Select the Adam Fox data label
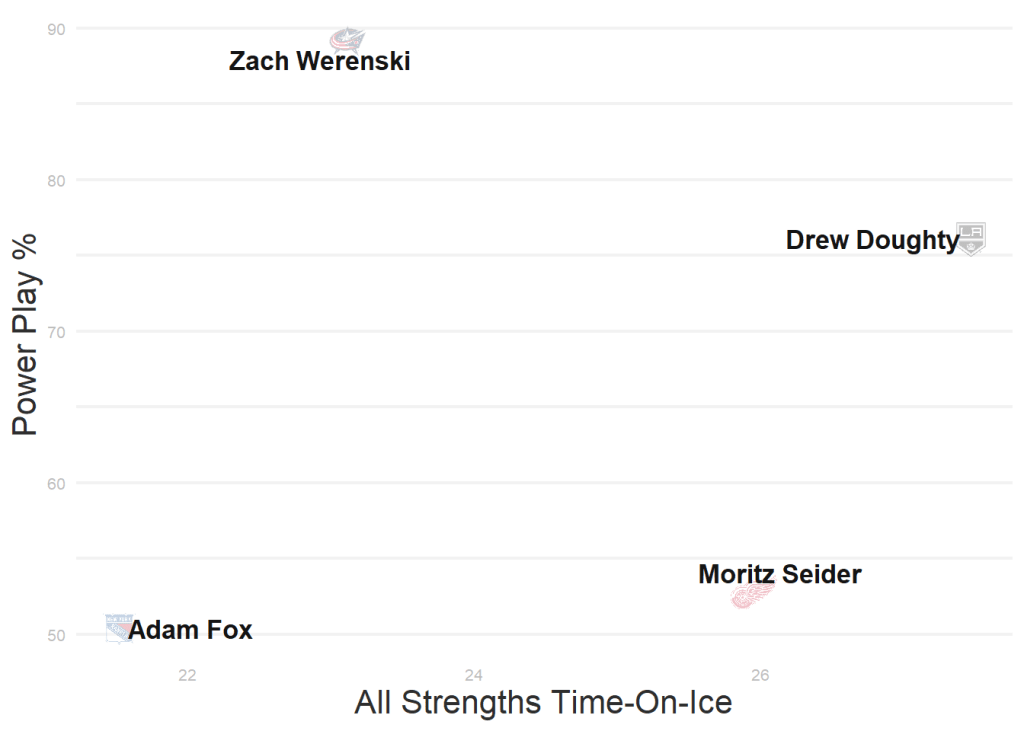The image size is (1024, 731). pyautogui.click(x=190, y=630)
